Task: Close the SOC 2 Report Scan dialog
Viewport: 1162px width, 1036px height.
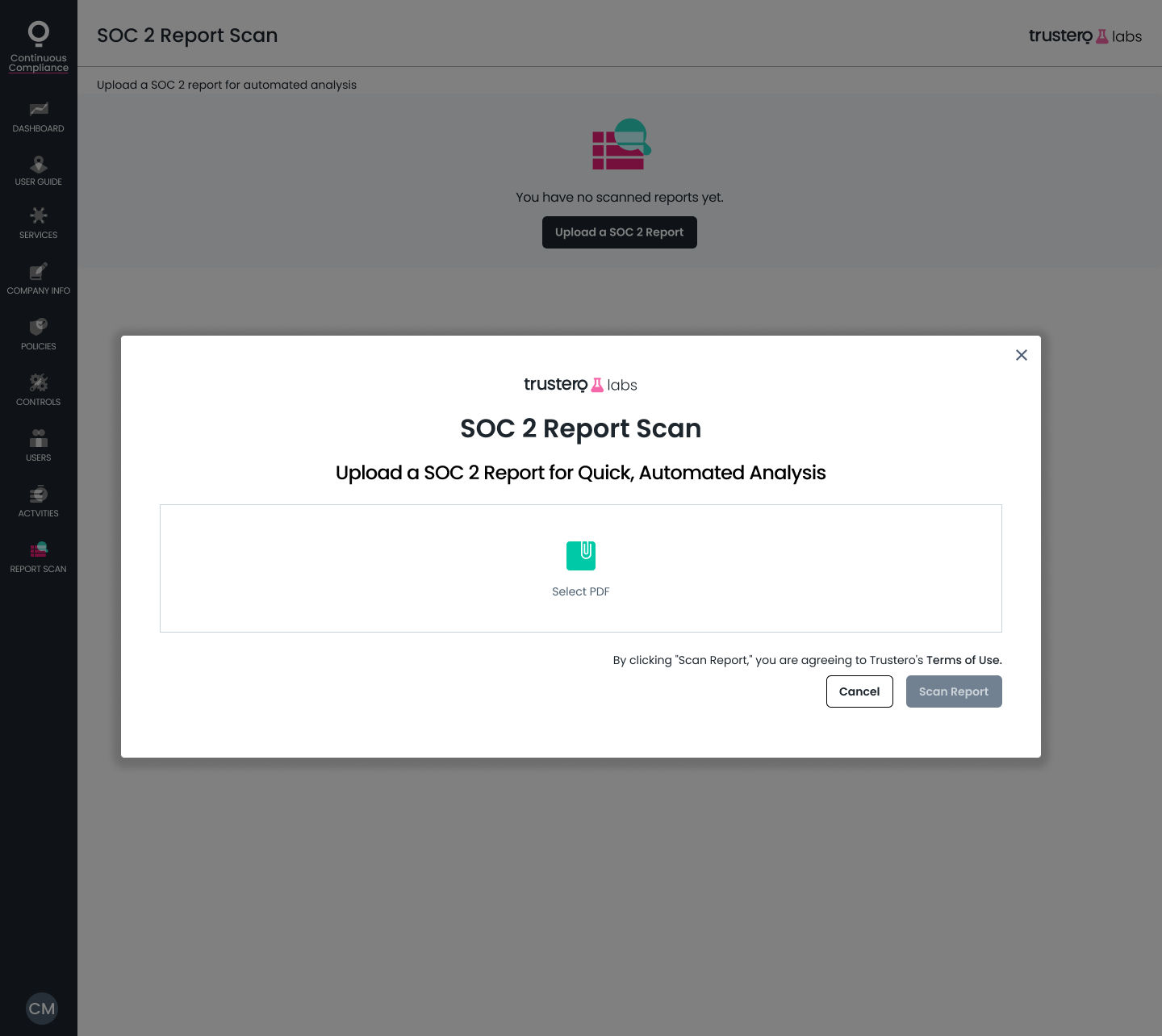Action: (1022, 355)
